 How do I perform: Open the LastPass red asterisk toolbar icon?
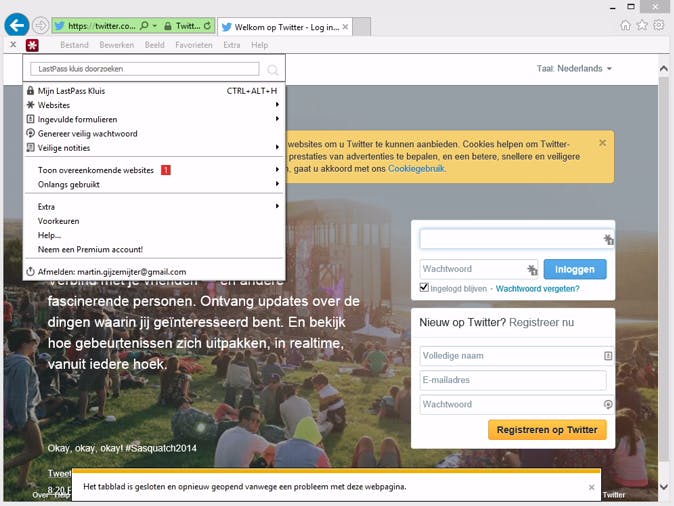[32, 45]
